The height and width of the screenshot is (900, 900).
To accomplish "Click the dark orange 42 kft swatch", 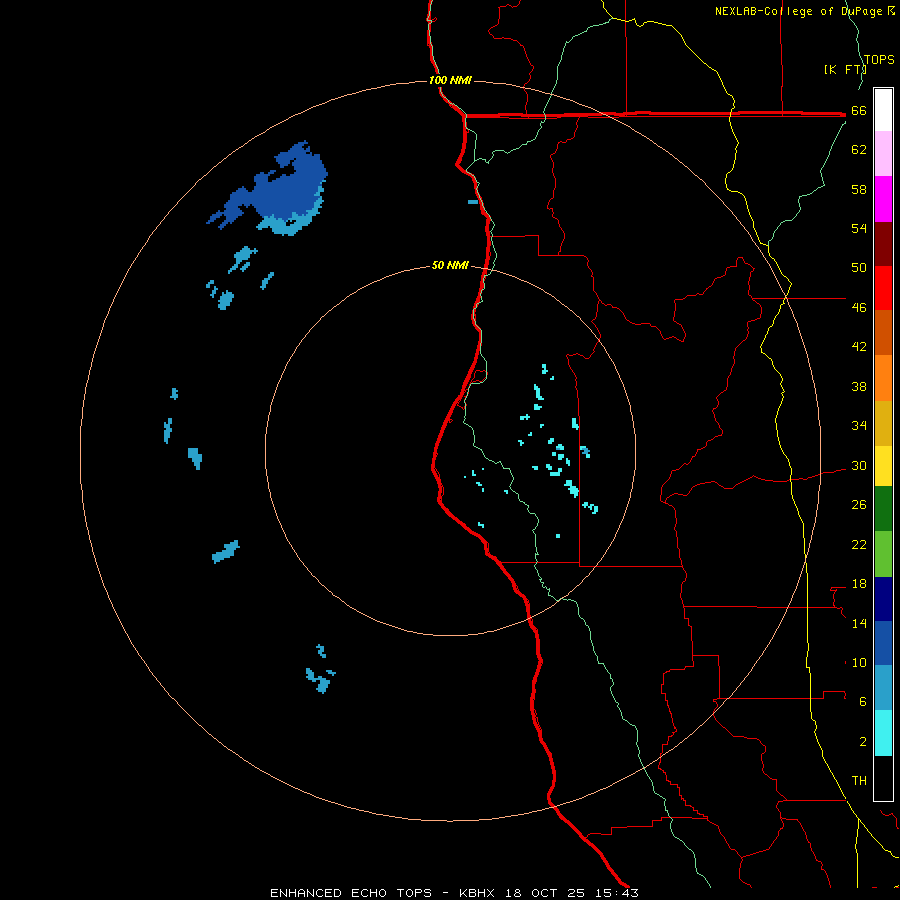I will (x=883, y=332).
